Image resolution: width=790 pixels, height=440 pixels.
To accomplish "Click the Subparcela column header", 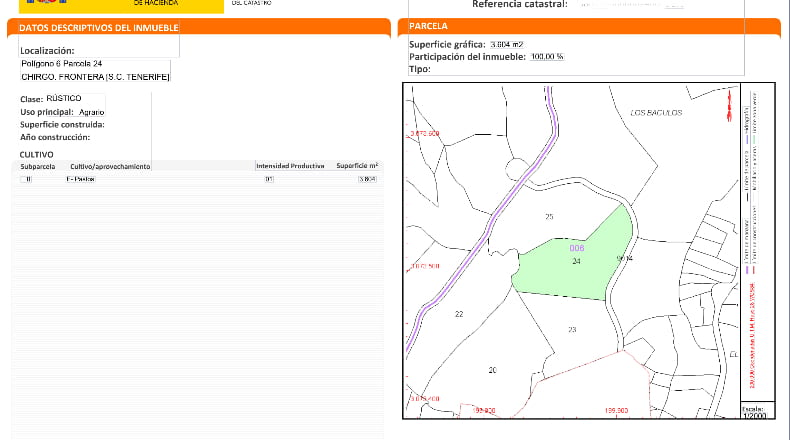I will [x=38, y=166].
